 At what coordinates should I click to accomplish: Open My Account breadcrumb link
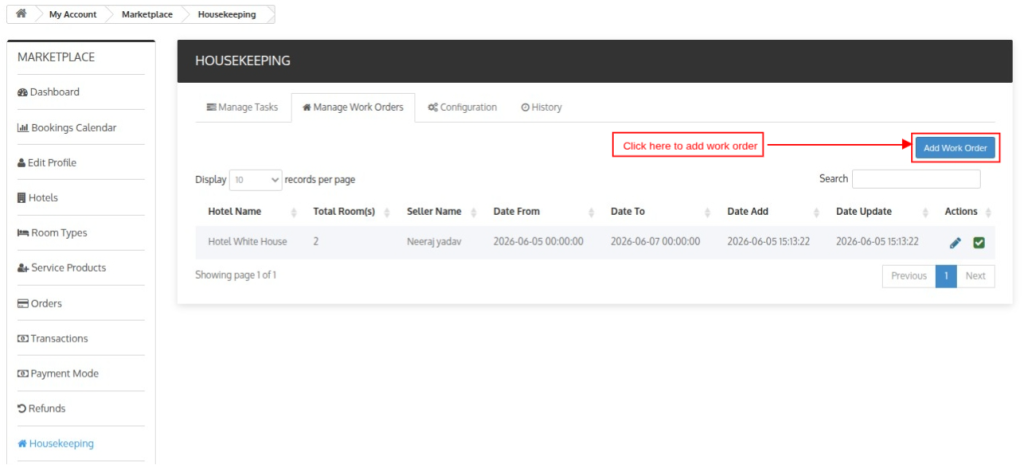[72, 14]
